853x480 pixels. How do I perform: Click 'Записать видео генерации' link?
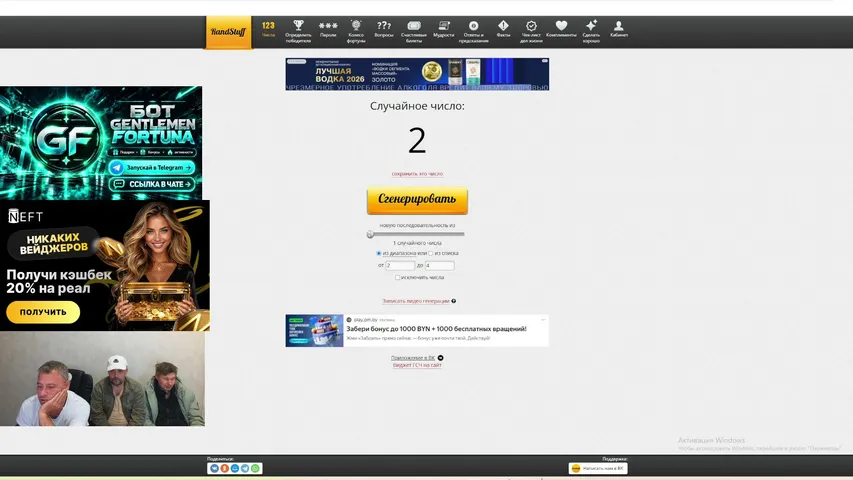416,301
